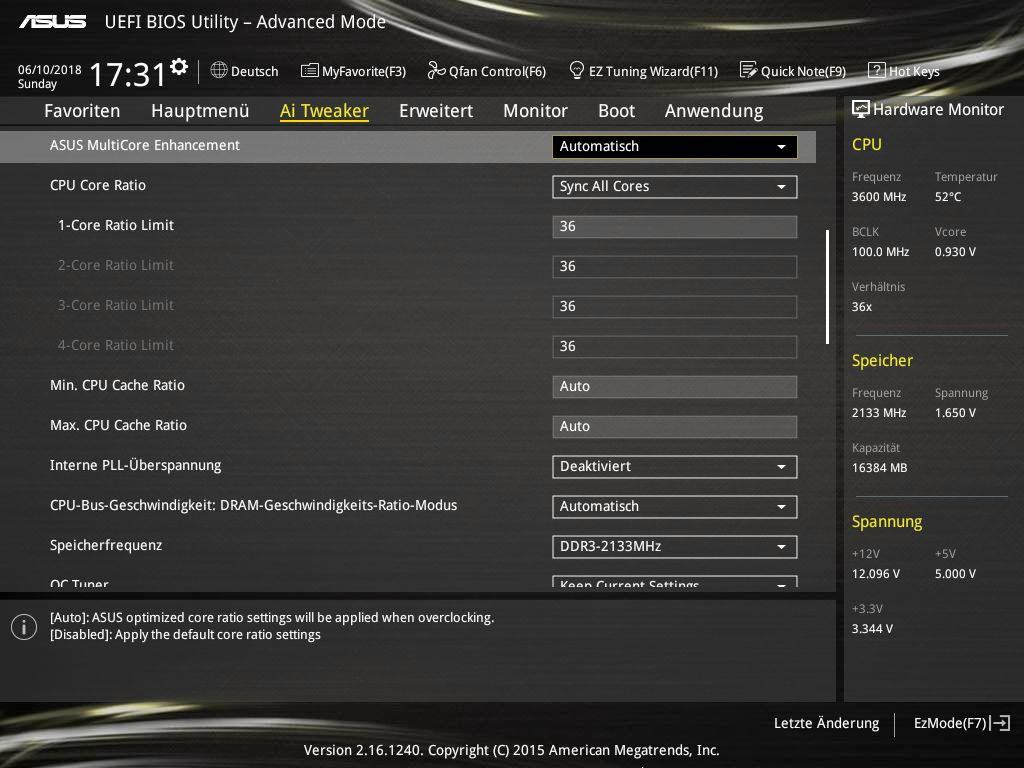Click the 12.096 V reading
Screen dimensions: 1024x768
pyautogui.click(x=876, y=573)
